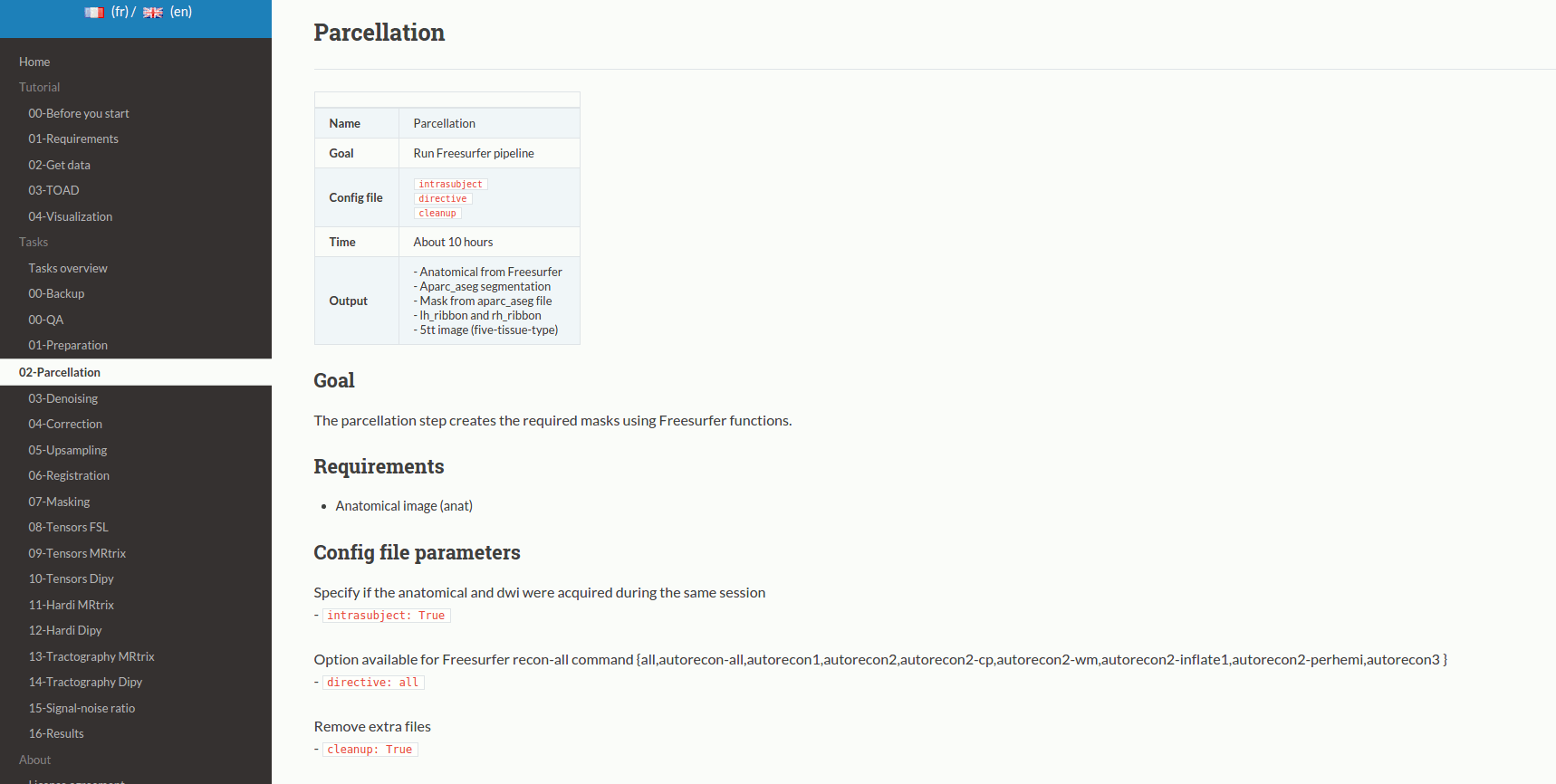1556x784 pixels.
Task: Click the 'directive: all' code snippet
Action: [373, 683]
